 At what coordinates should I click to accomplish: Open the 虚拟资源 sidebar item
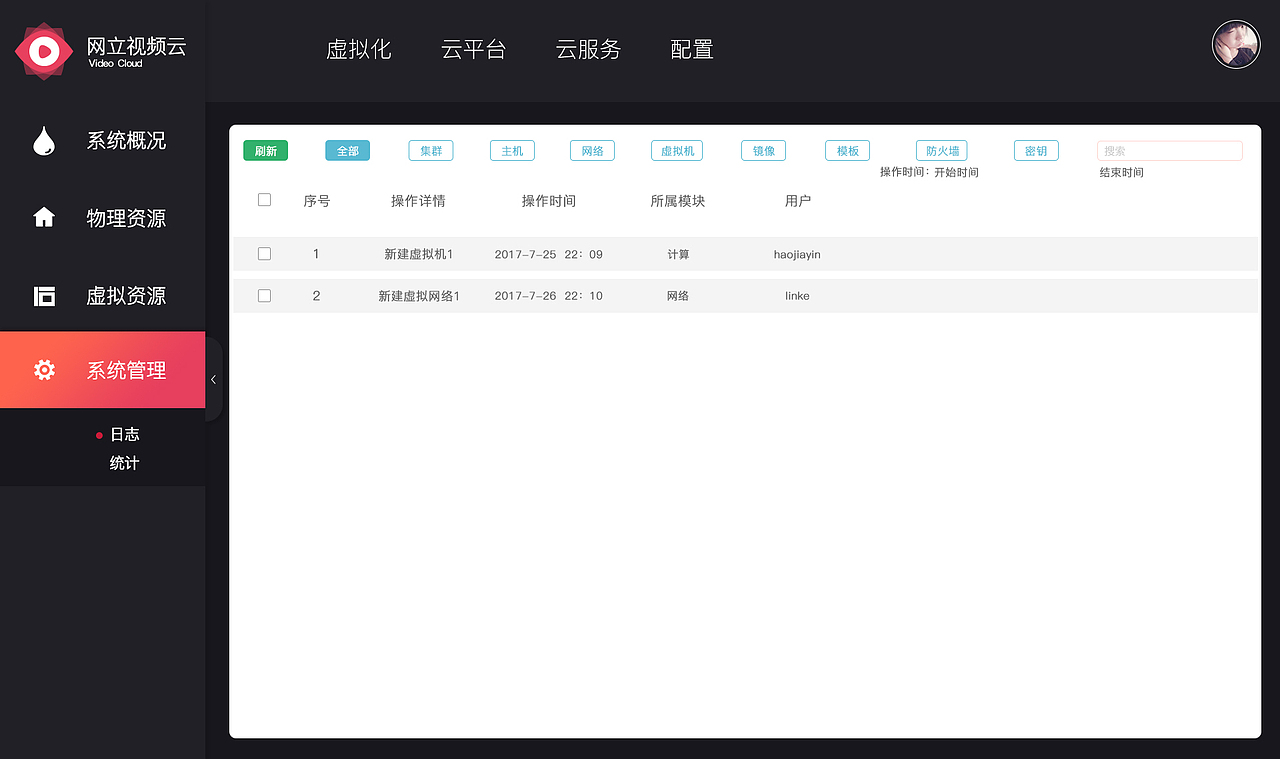102,296
